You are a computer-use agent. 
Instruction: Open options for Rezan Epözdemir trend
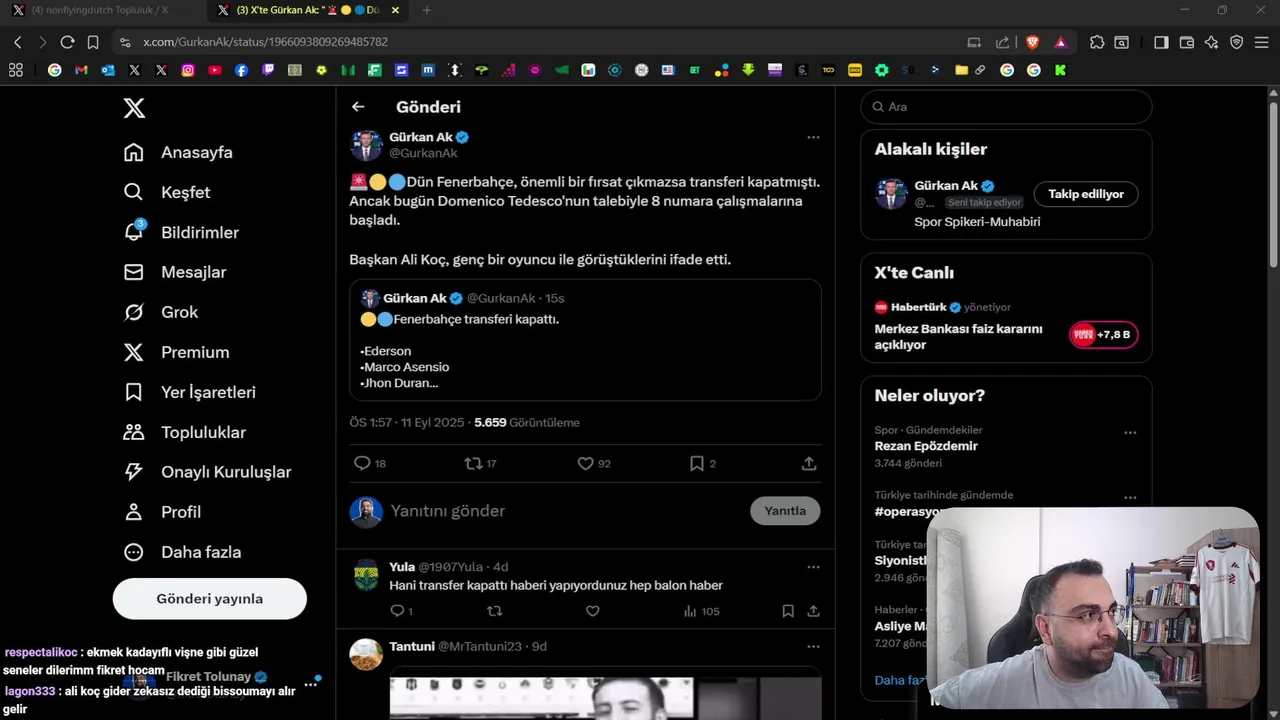tap(1130, 433)
